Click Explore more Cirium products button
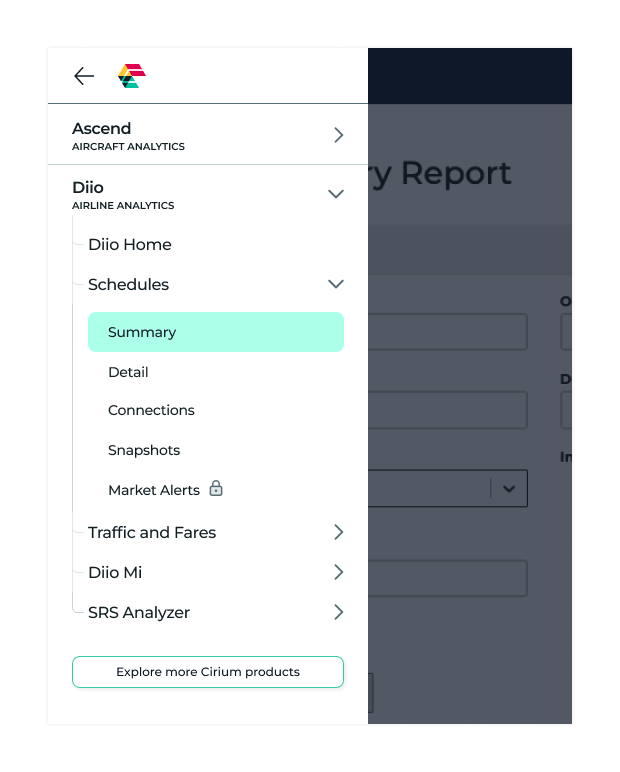 [208, 672]
